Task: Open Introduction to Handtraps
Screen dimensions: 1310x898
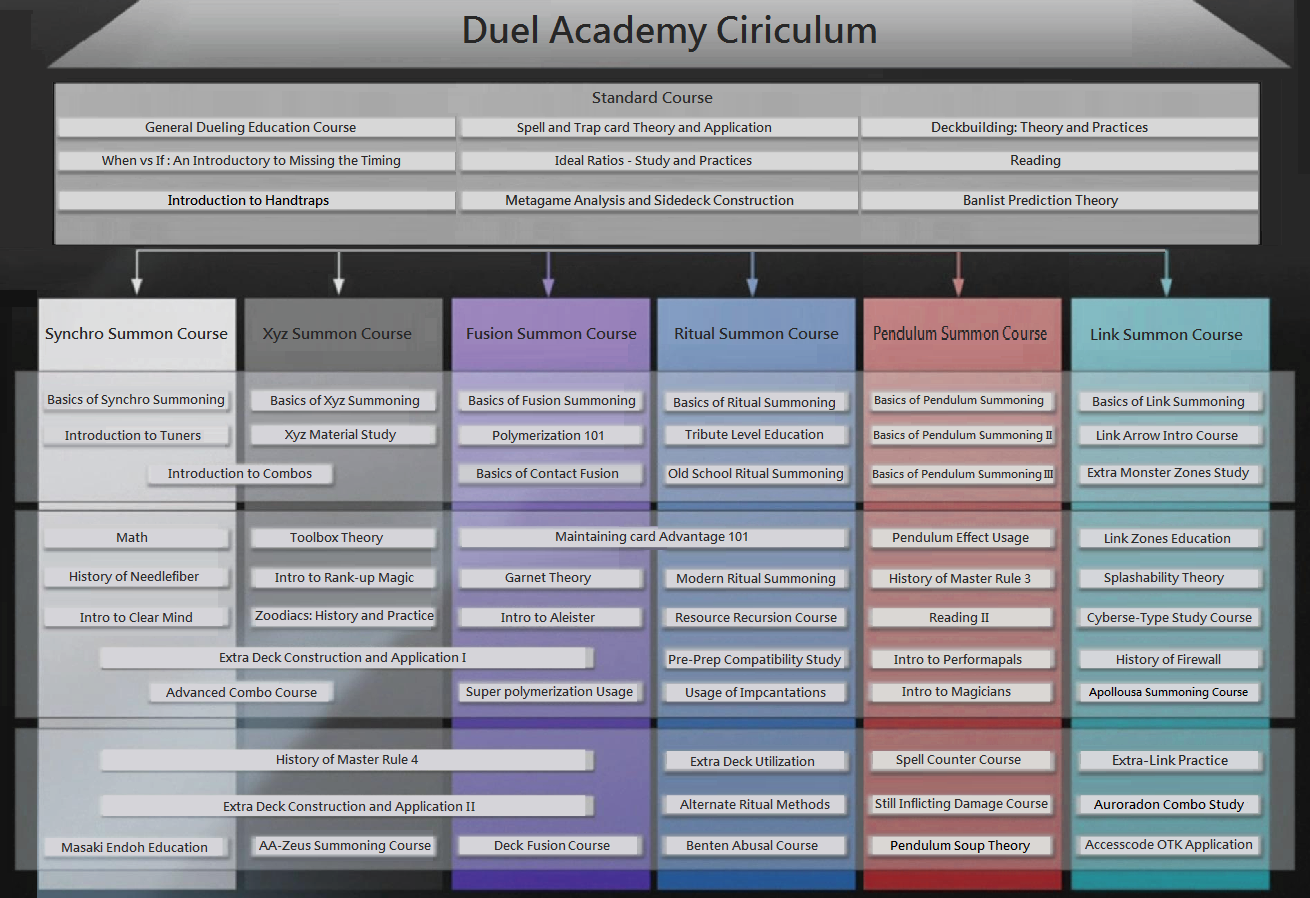Action: pos(256,200)
